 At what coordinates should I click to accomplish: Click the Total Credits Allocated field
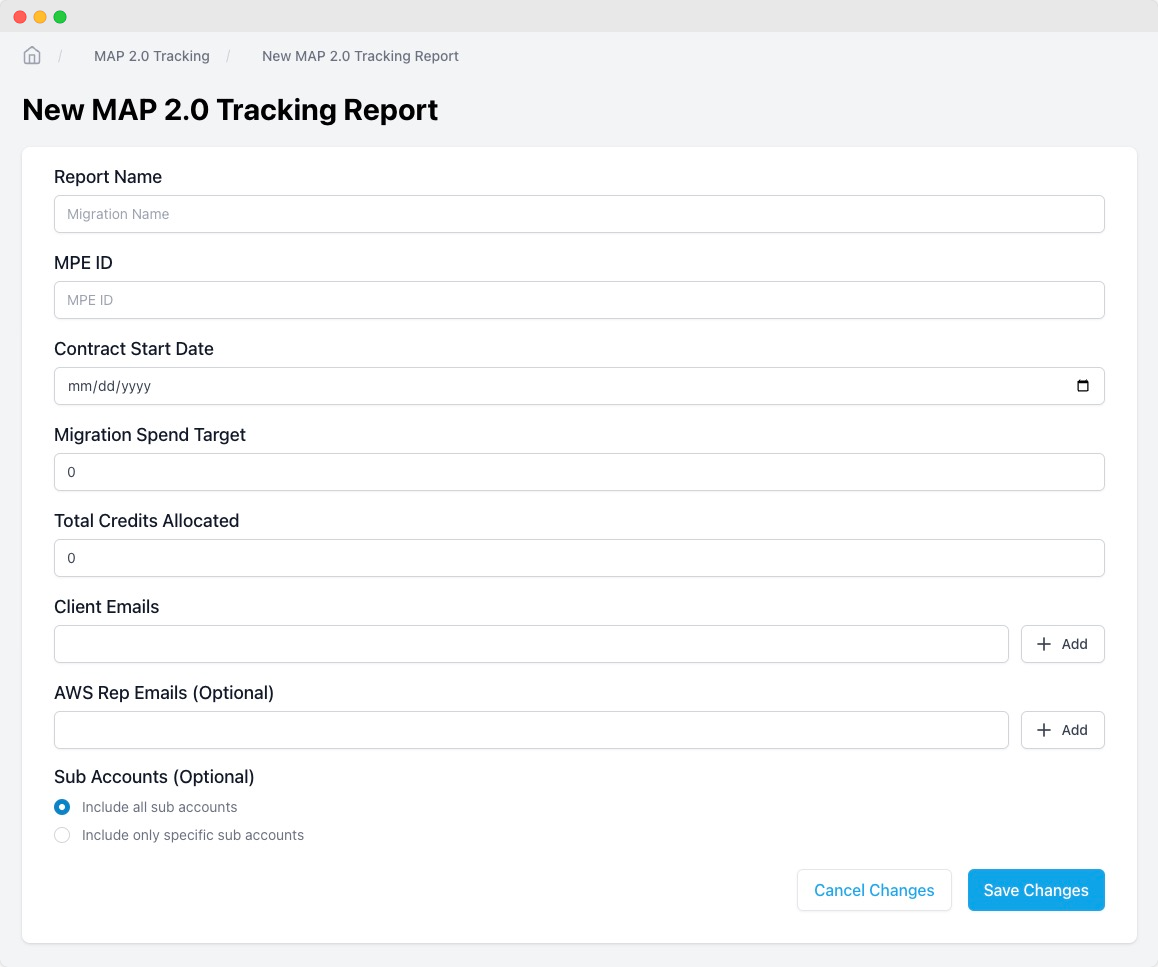coord(579,558)
